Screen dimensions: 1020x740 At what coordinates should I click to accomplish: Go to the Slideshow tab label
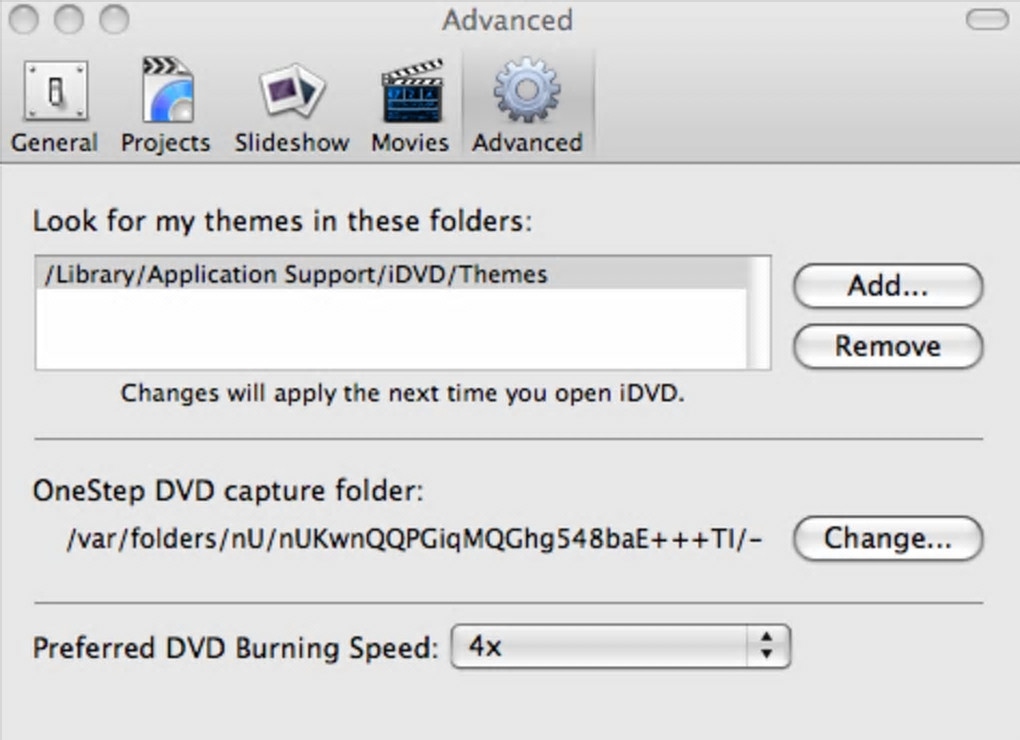[x=291, y=143]
